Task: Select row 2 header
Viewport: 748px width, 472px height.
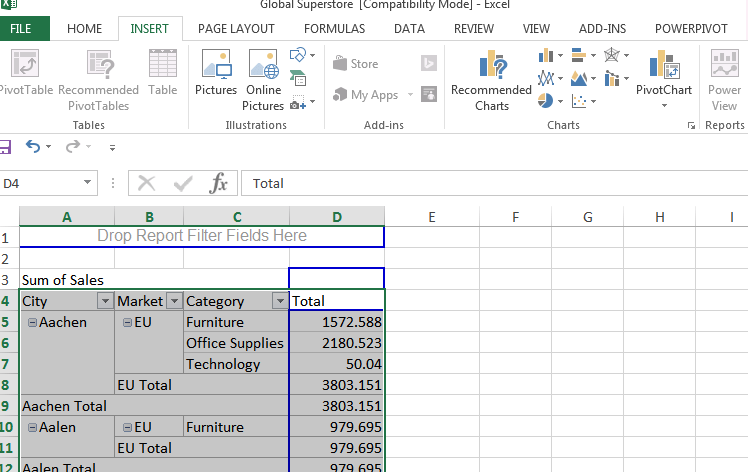Action: (x=9, y=259)
